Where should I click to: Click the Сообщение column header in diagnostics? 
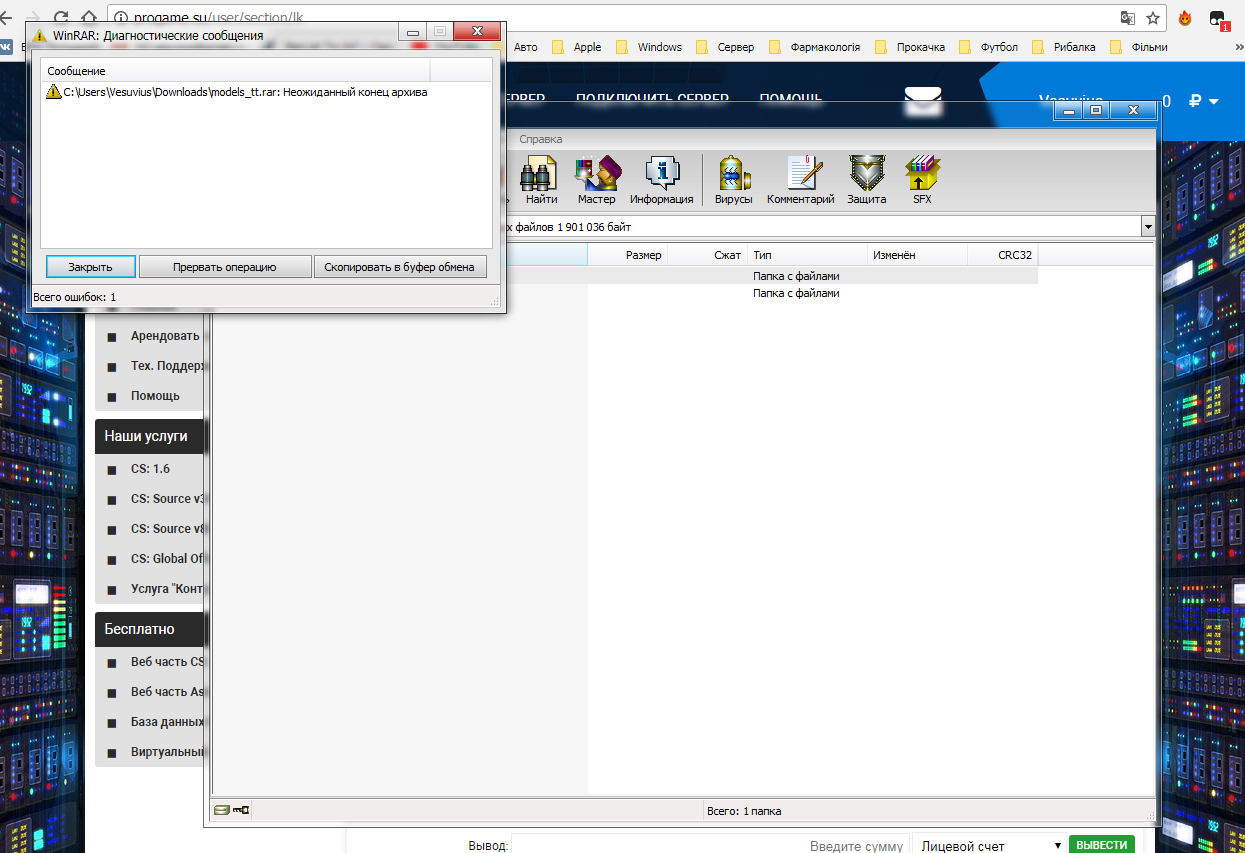click(x=236, y=71)
